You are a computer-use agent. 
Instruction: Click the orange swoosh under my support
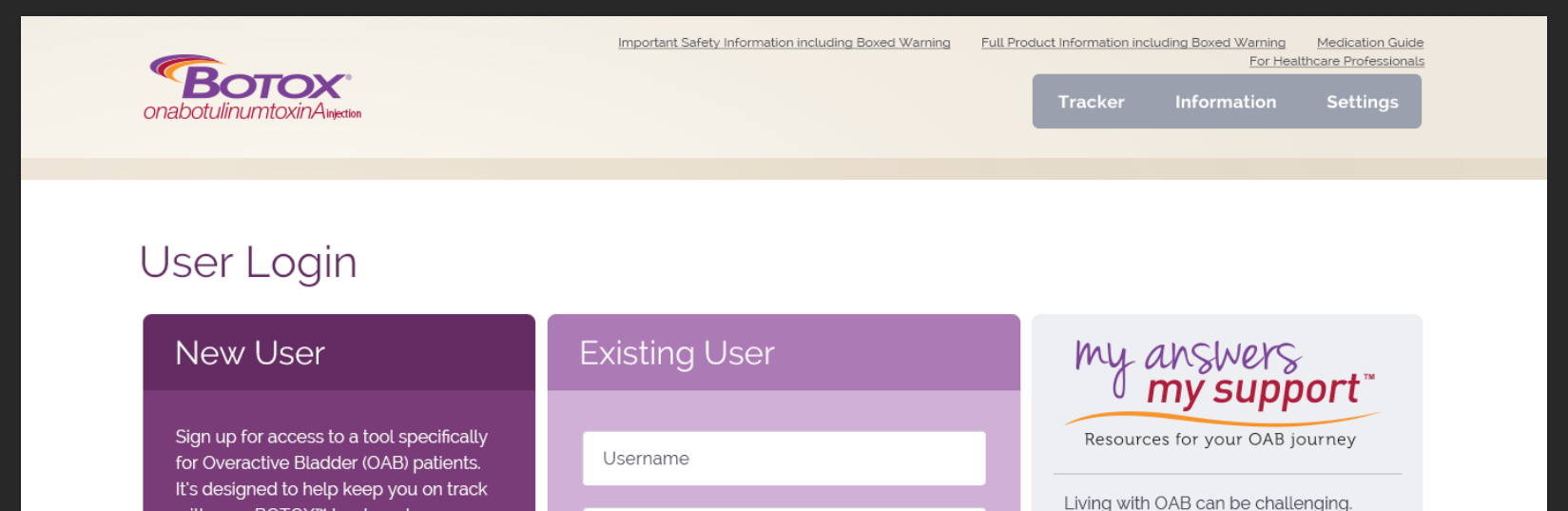(1222, 417)
